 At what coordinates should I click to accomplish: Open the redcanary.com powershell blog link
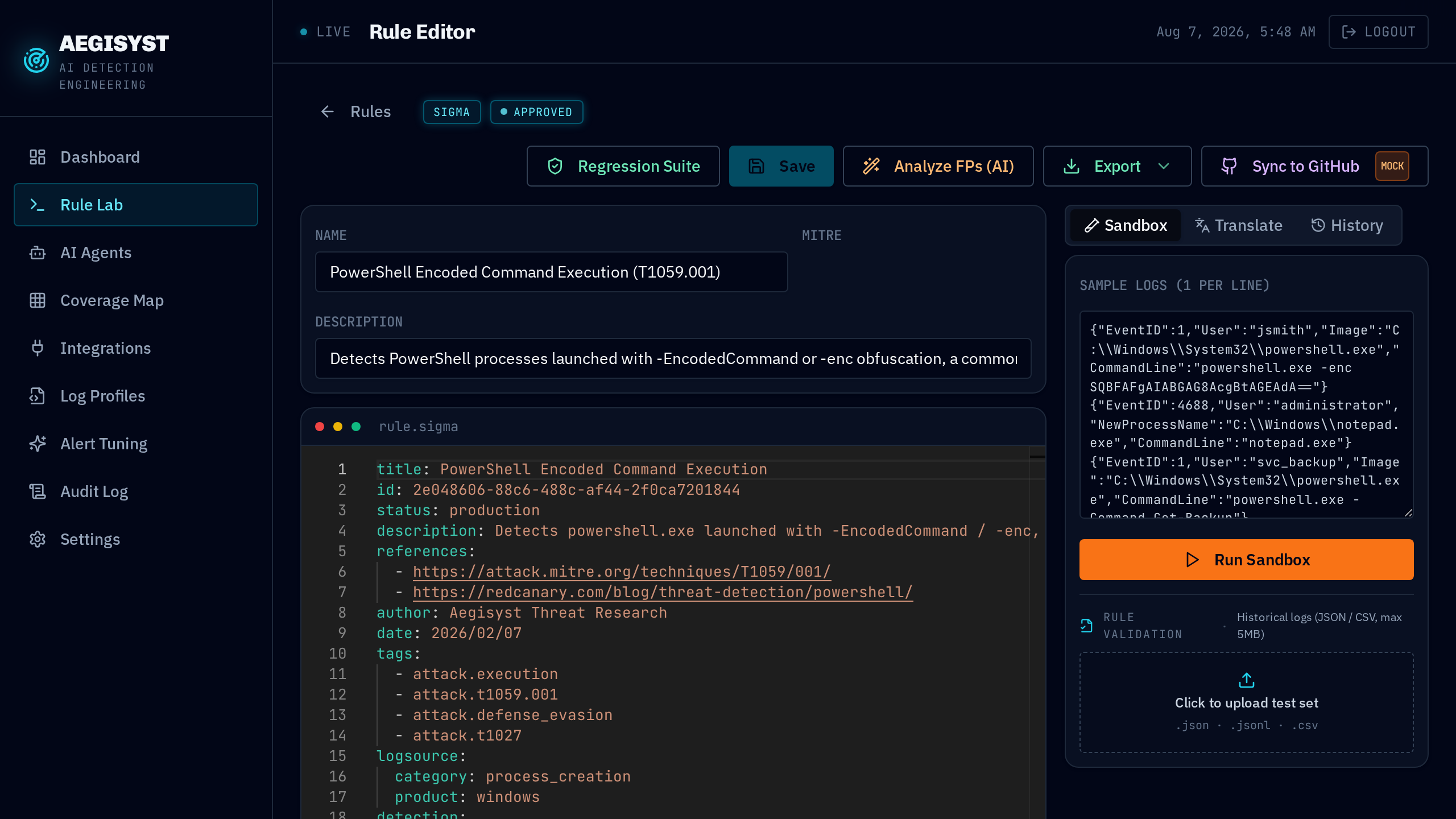[x=663, y=592]
